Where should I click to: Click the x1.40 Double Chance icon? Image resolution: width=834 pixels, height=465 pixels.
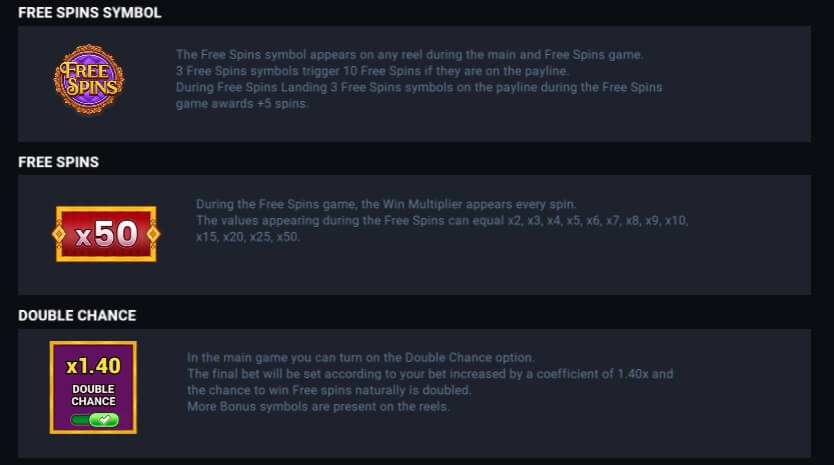(93, 387)
